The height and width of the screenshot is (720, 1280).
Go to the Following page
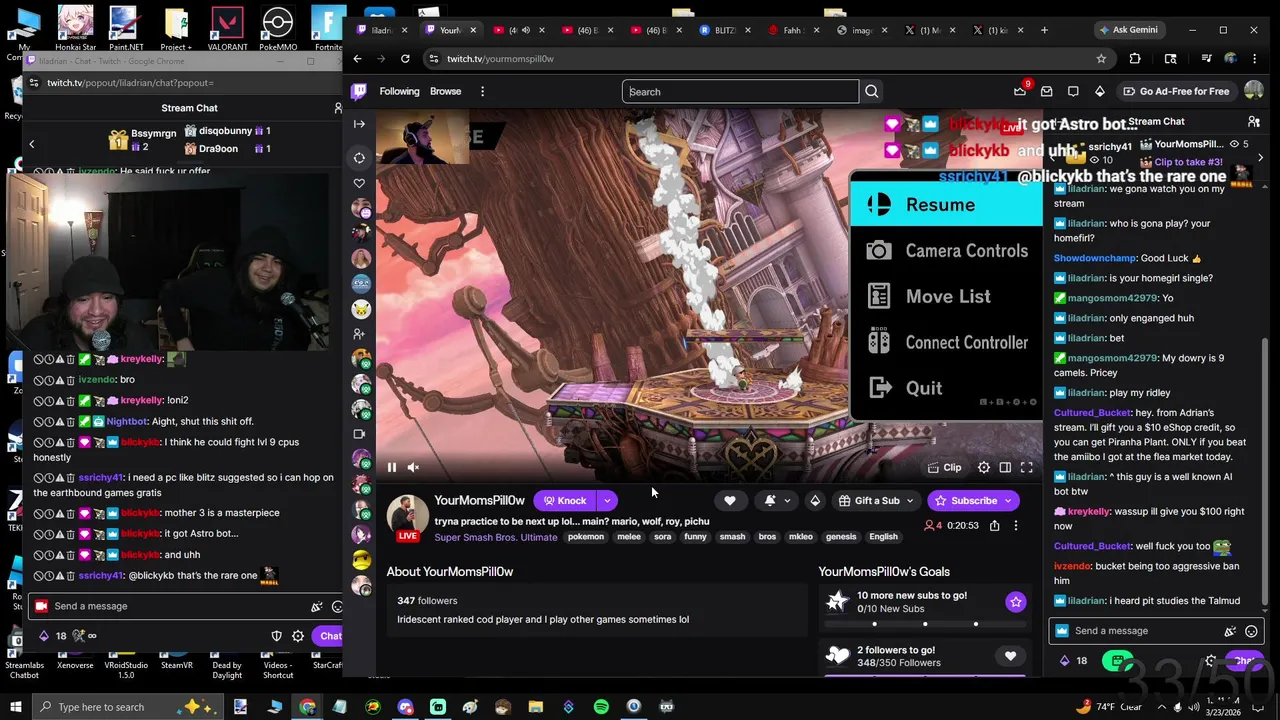[399, 91]
